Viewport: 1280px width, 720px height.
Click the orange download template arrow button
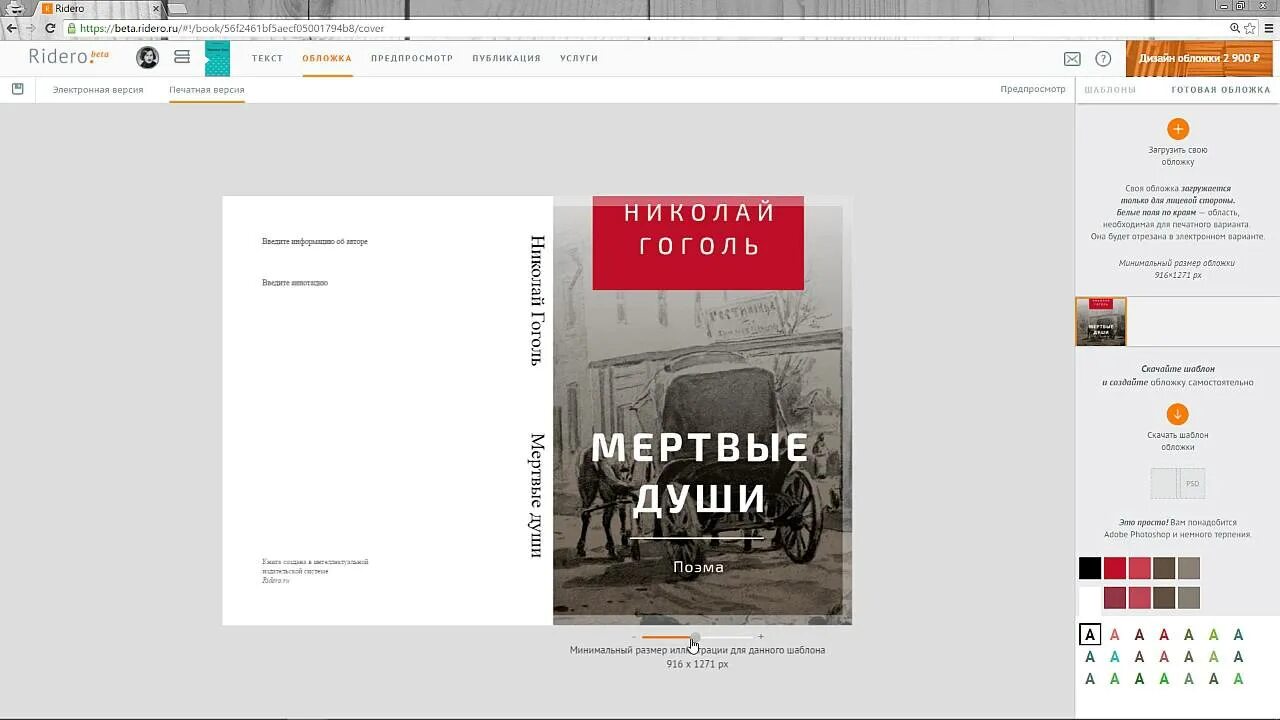pyautogui.click(x=1178, y=414)
